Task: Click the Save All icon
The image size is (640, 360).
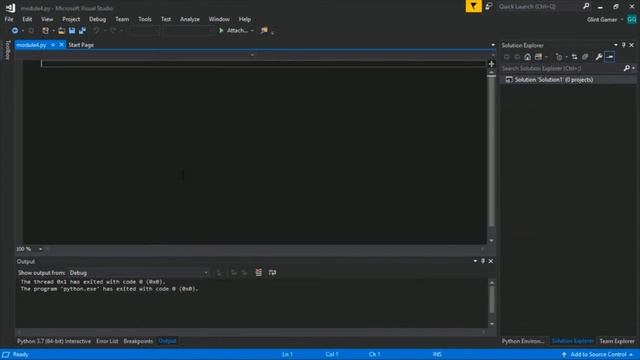Action: (x=82, y=31)
